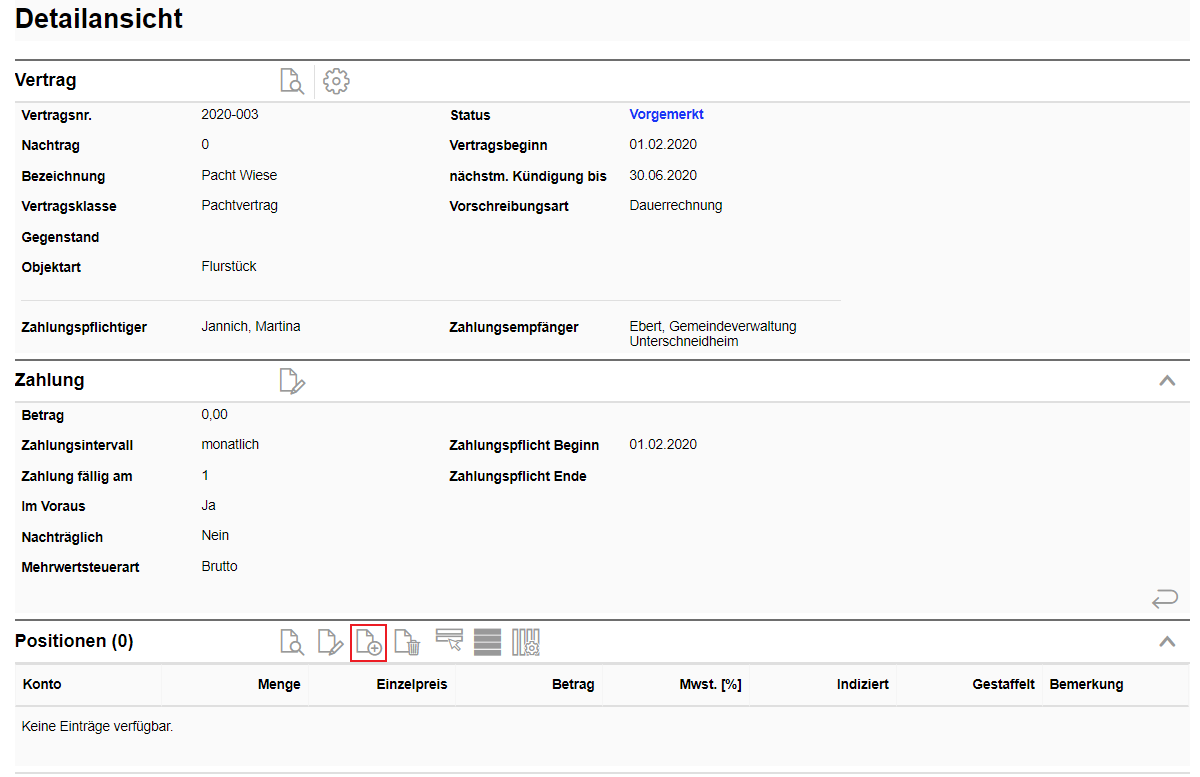Image resolution: width=1200 pixels, height=777 pixels.
Task: Add a new position entry
Action: point(368,642)
